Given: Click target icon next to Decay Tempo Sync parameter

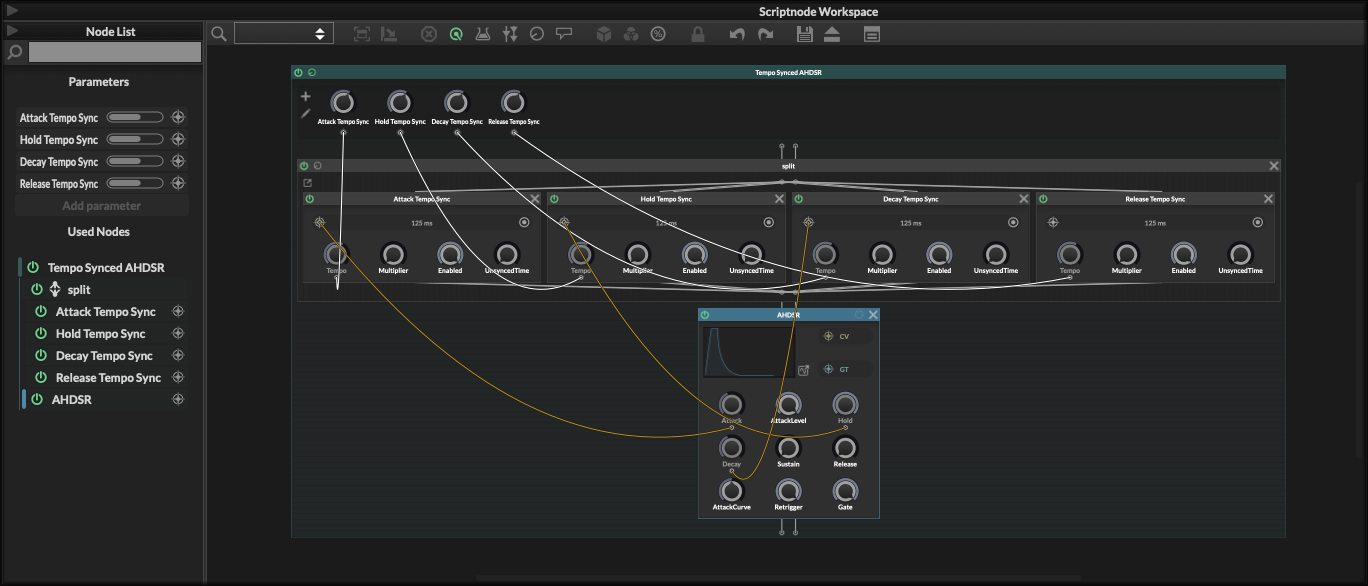Looking at the screenshot, I should point(178,161).
